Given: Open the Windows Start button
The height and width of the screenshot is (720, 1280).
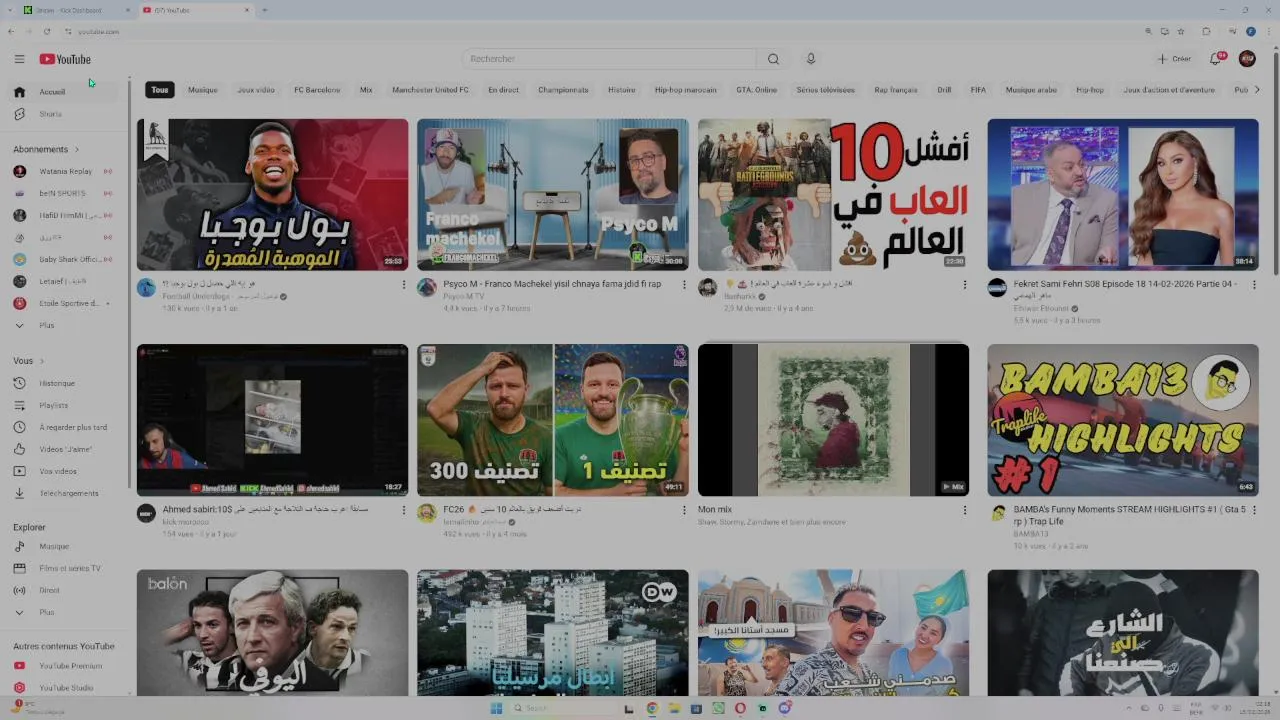Looking at the screenshot, I should [x=496, y=708].
